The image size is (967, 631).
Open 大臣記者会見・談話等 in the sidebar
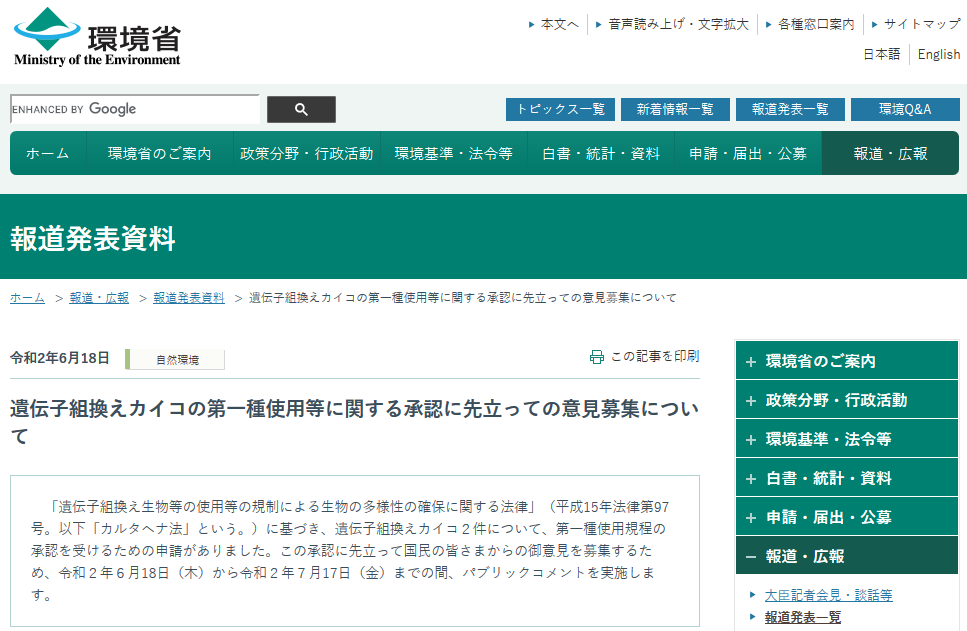[x=828, y=595]
